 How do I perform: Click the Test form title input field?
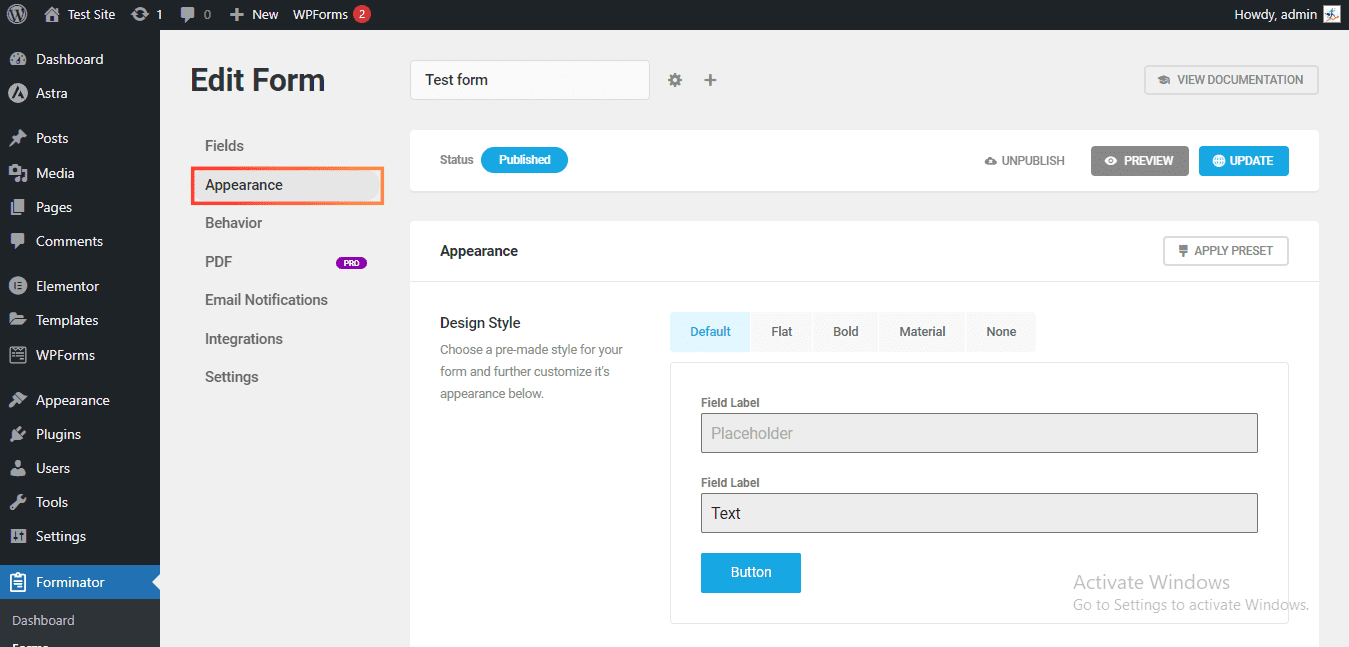[529, 79]
